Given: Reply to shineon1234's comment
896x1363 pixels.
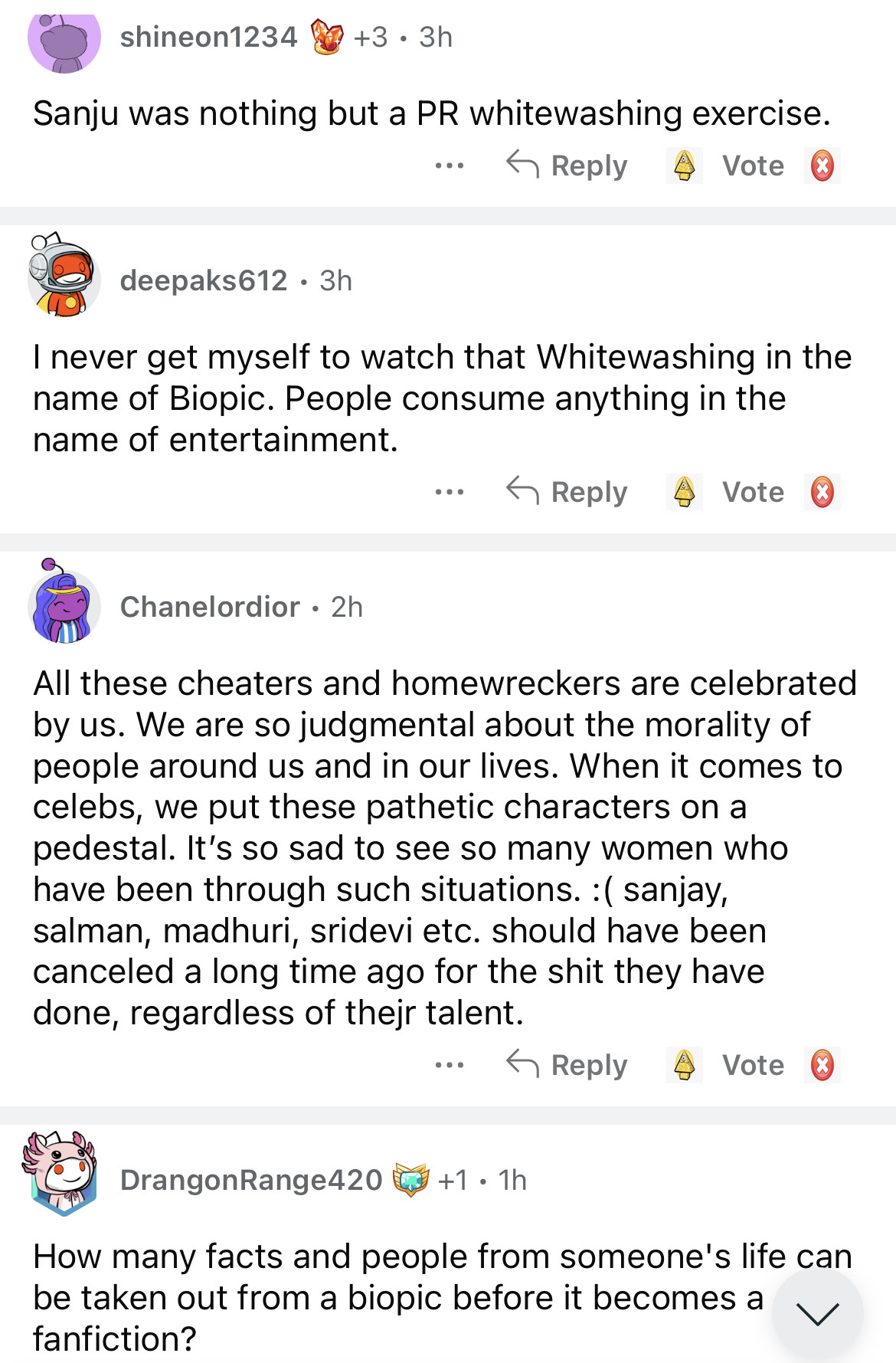Looking at the screenshot, I should (567, 165).
